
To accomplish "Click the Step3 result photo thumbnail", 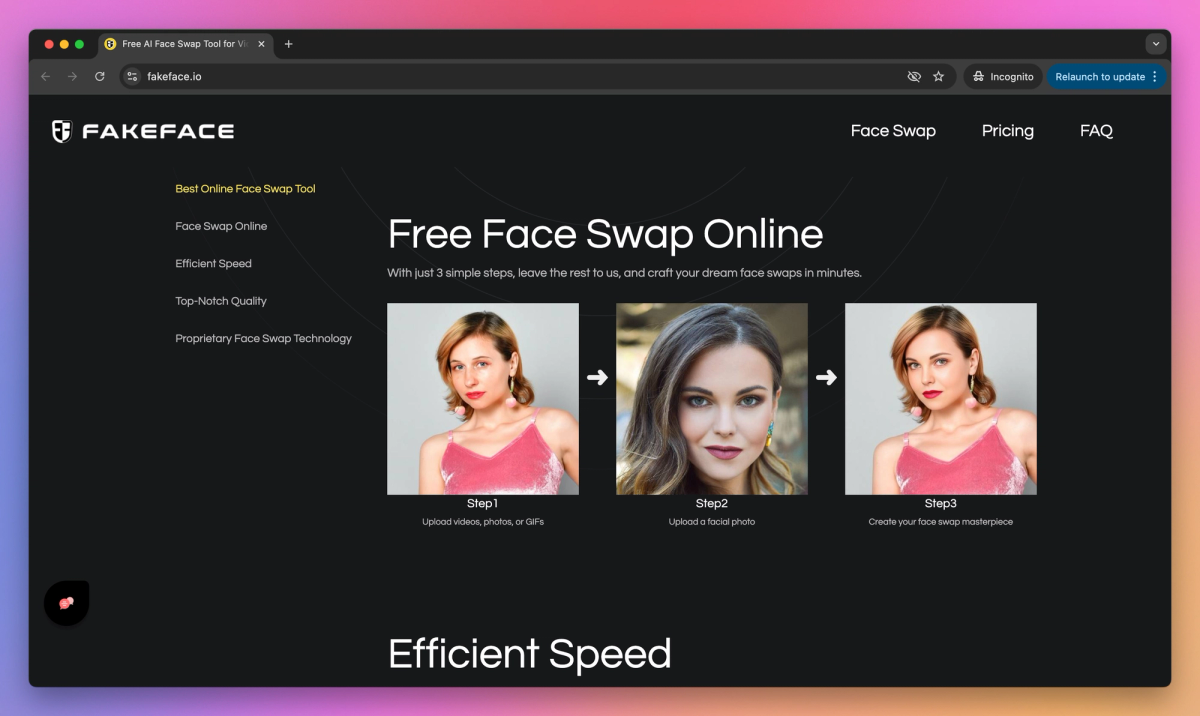I will click(941, 399).
